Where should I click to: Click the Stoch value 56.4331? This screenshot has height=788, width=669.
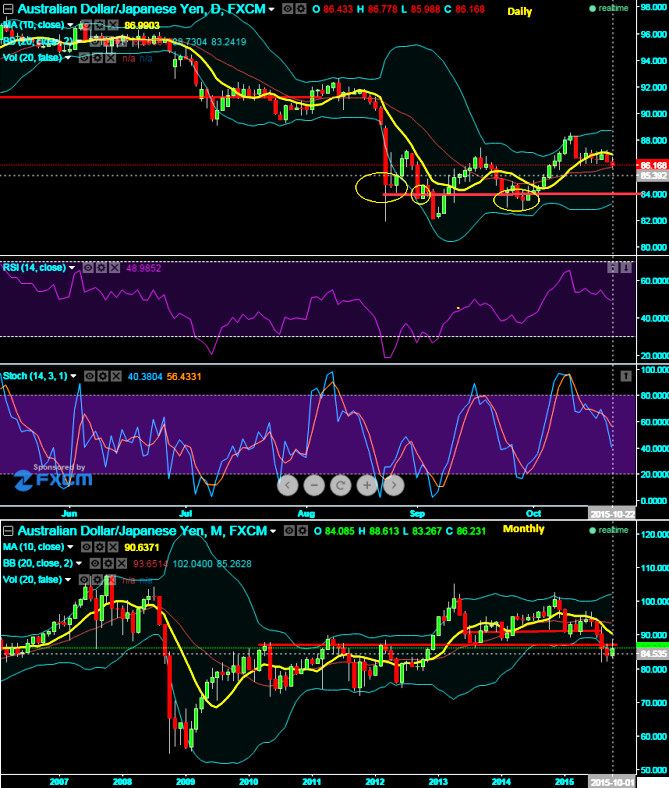pyautogui.click(x=184, y=376)
